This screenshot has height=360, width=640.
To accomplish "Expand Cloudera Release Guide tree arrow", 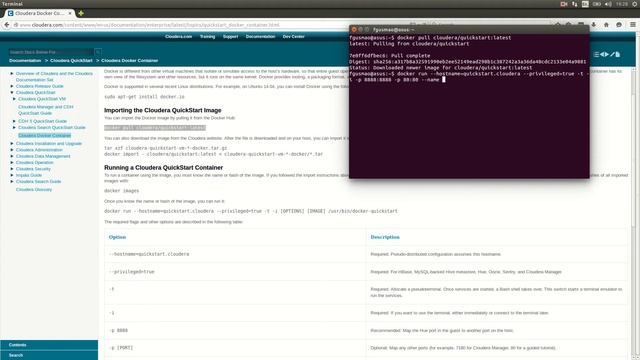I will tap(12, 86).
